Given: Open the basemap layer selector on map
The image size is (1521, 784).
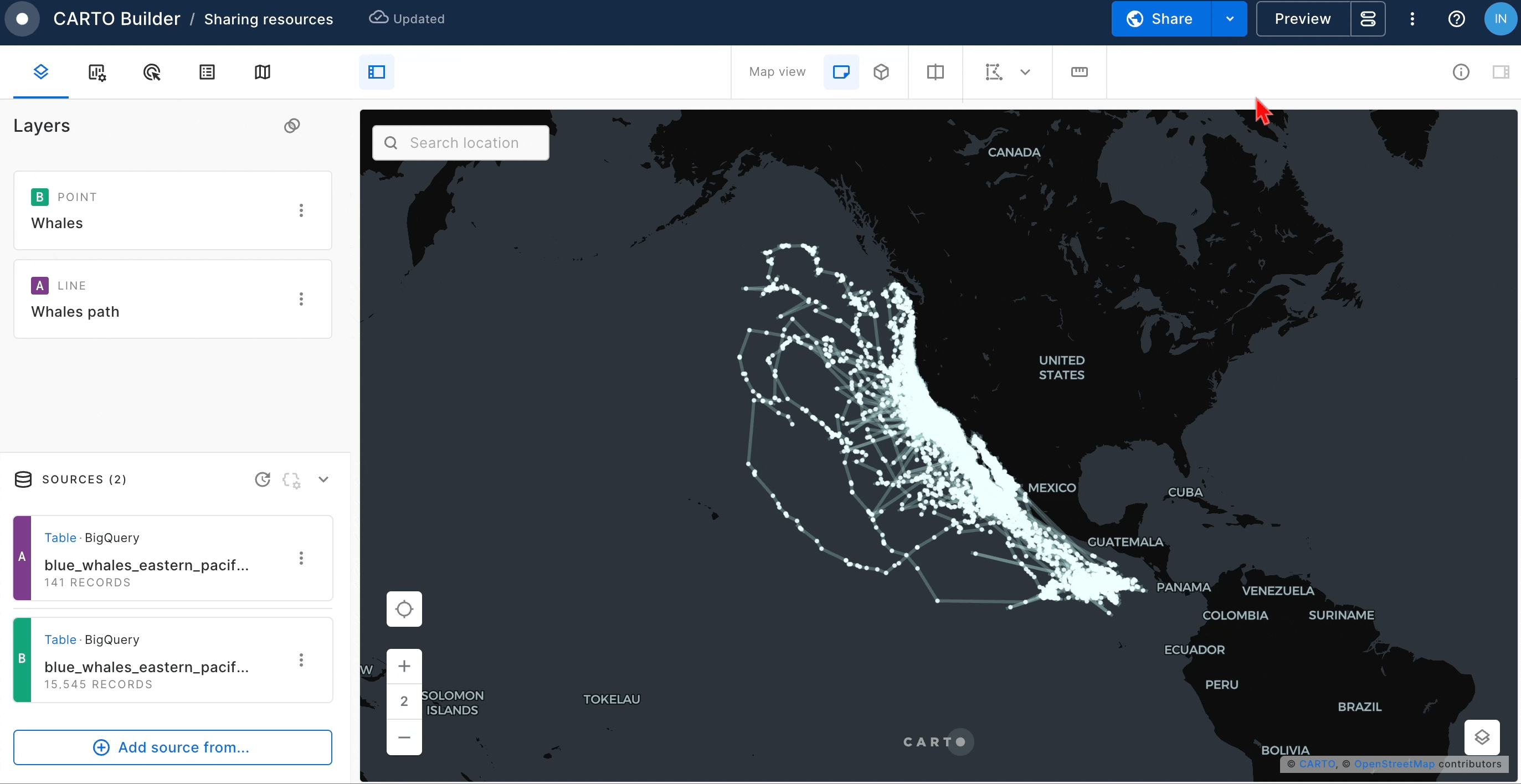Looking at the screenshot, I should [1482, 737].
